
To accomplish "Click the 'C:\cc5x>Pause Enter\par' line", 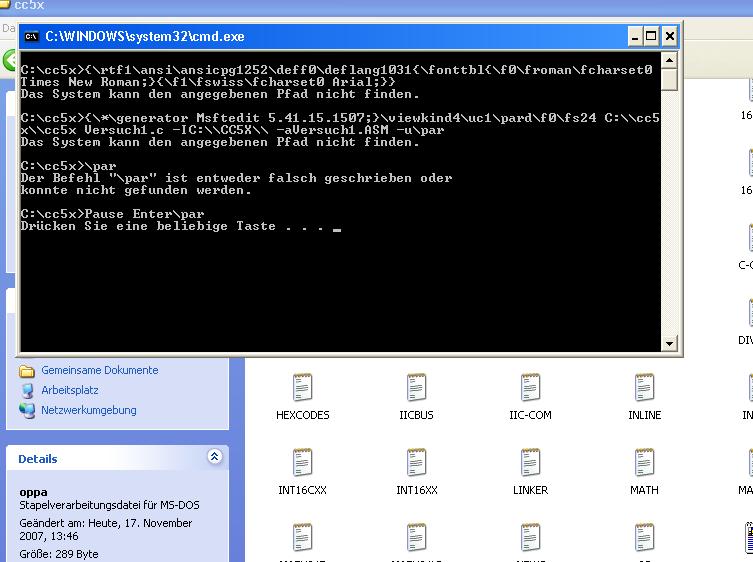I will click(x=112, y=214).
